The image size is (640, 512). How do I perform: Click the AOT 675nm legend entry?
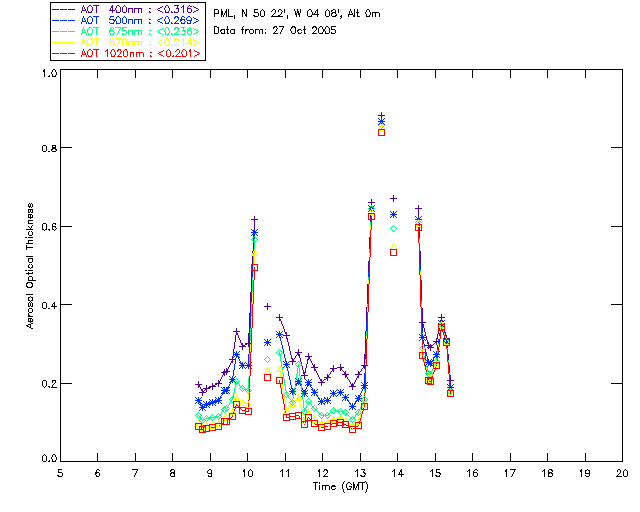pyautogui.click(x=127, y=31)
